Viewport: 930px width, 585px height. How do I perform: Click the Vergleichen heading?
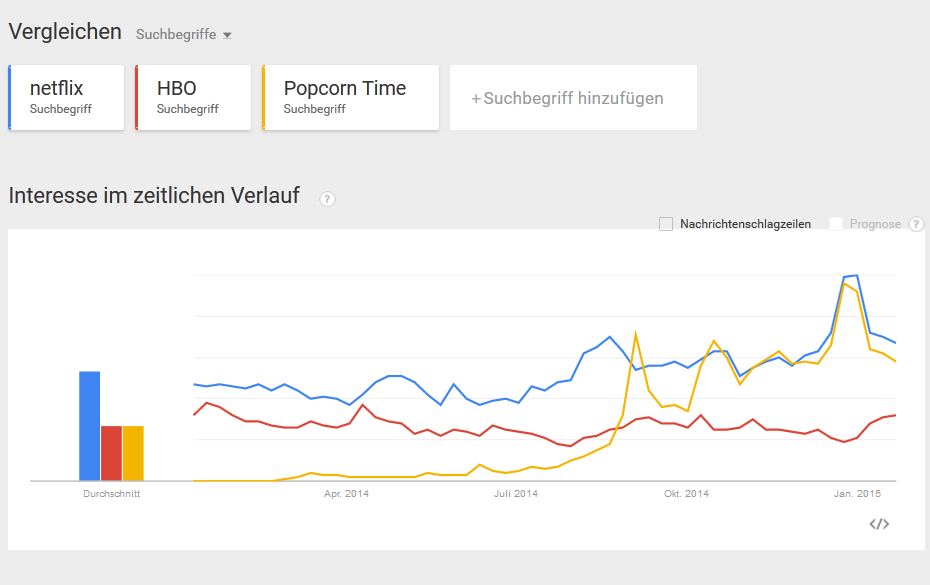point(65,32)
